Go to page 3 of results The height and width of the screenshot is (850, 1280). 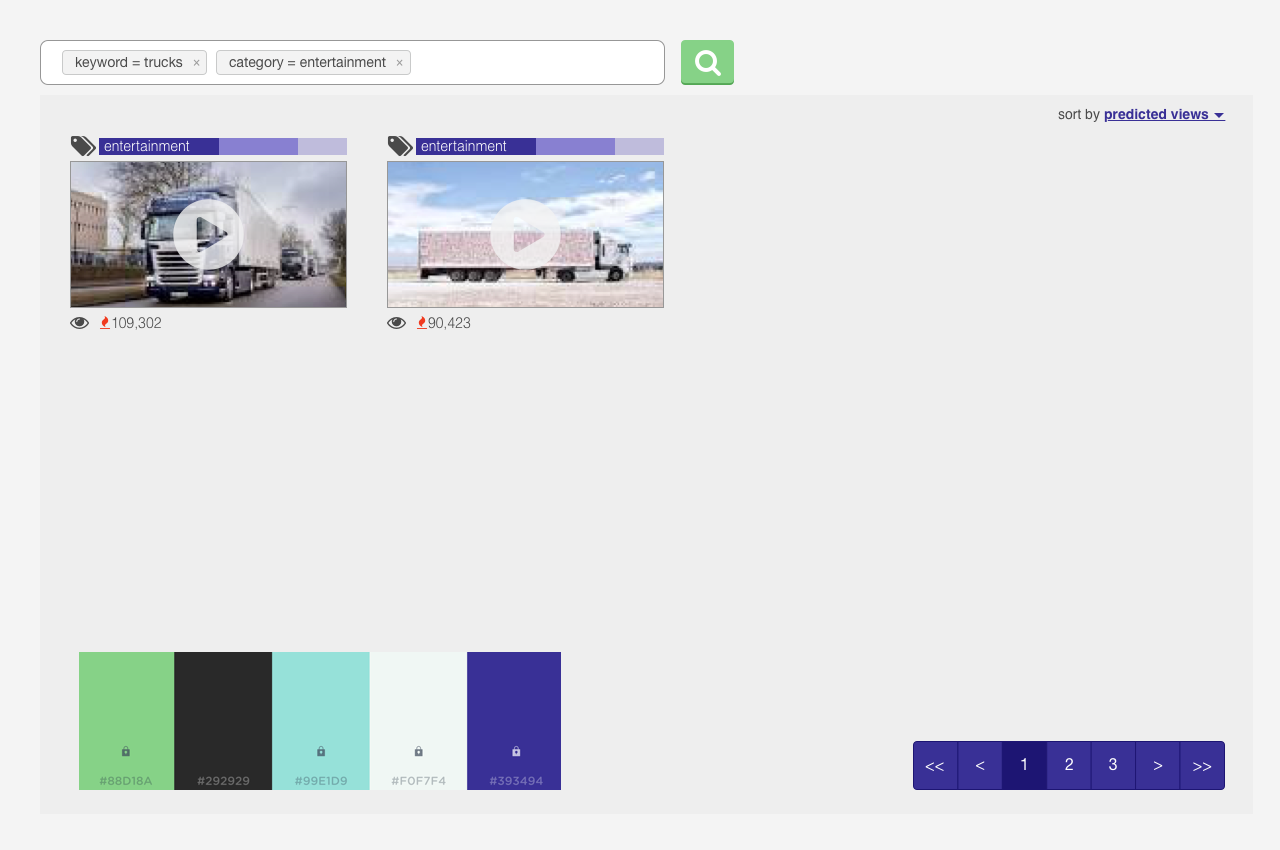[x=1113, y=765]
